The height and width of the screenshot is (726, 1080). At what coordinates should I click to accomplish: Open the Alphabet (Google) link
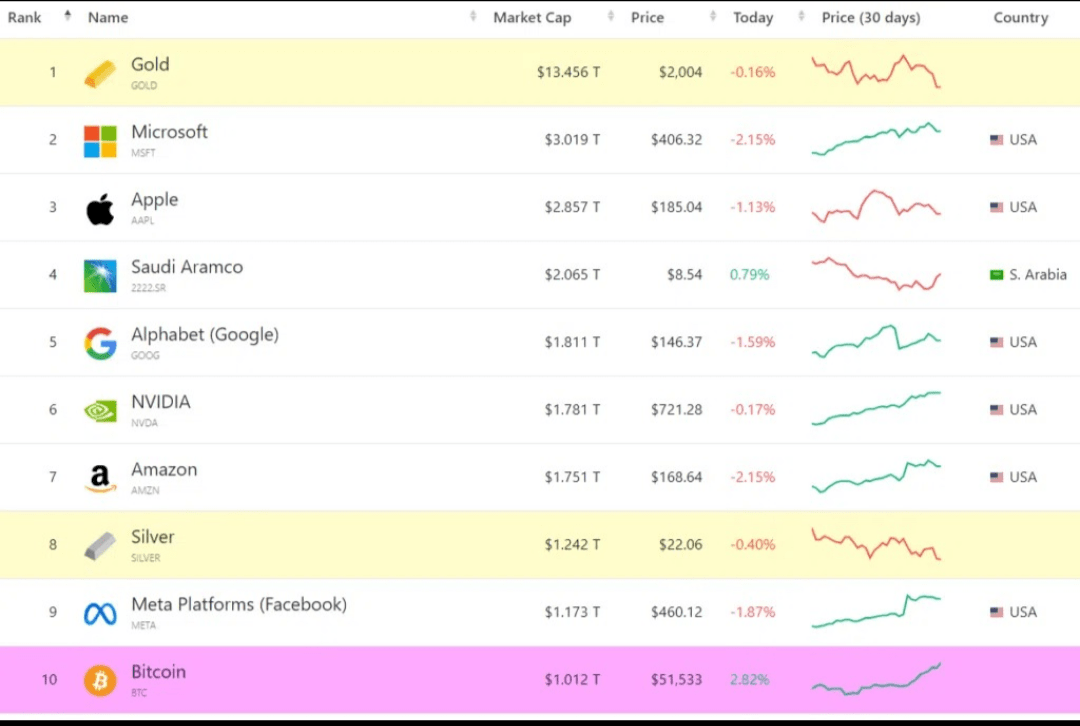tap(205, 335)
